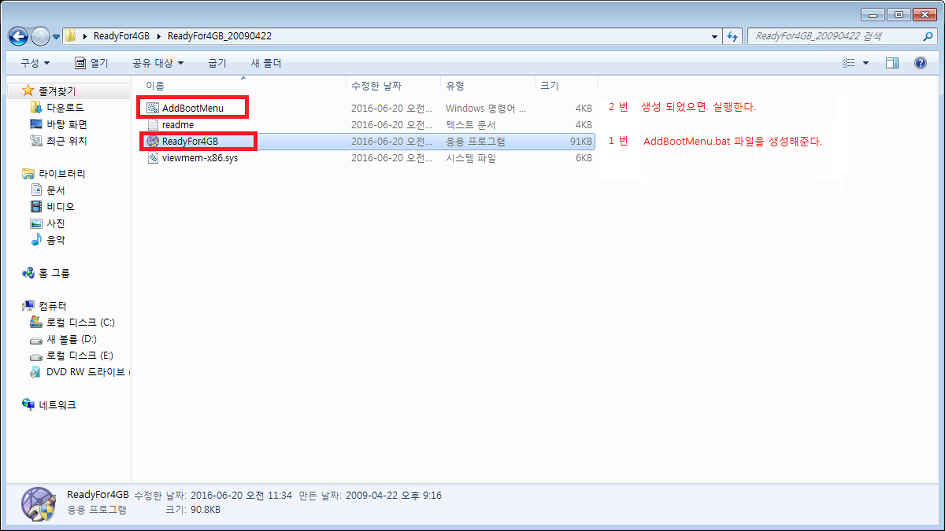Viewport: 945px width, 531px height.
Task: Select 컴퓨터 in the navigation pane
Action: point(52,306)
